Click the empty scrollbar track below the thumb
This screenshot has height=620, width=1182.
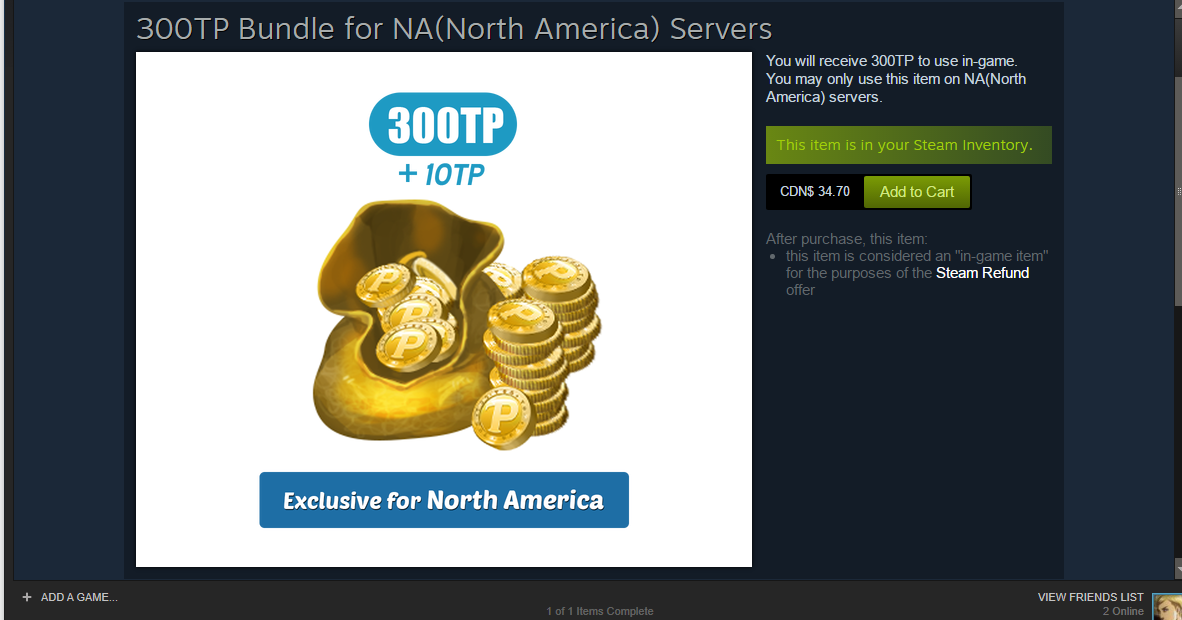pyautogui.click(x=1178, y=434)
